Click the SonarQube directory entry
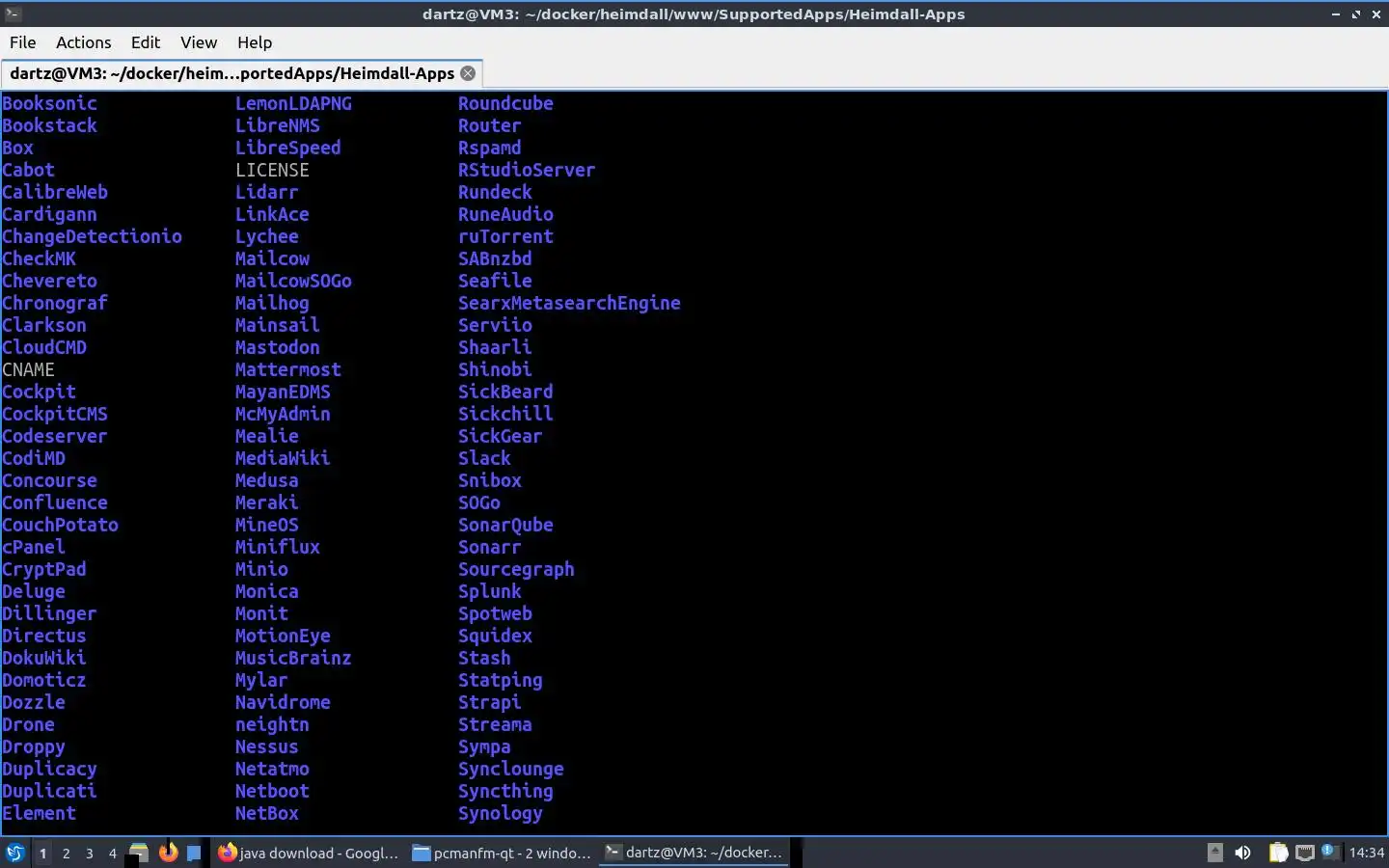Image resolution: width=1389 pixels, height=868 pixels. point(505,525)
